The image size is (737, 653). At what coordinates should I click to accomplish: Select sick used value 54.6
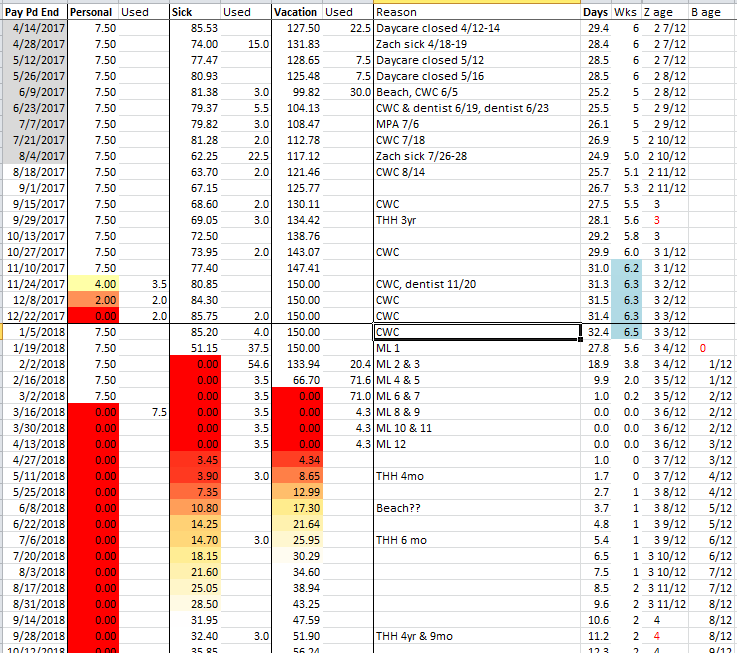246,364
